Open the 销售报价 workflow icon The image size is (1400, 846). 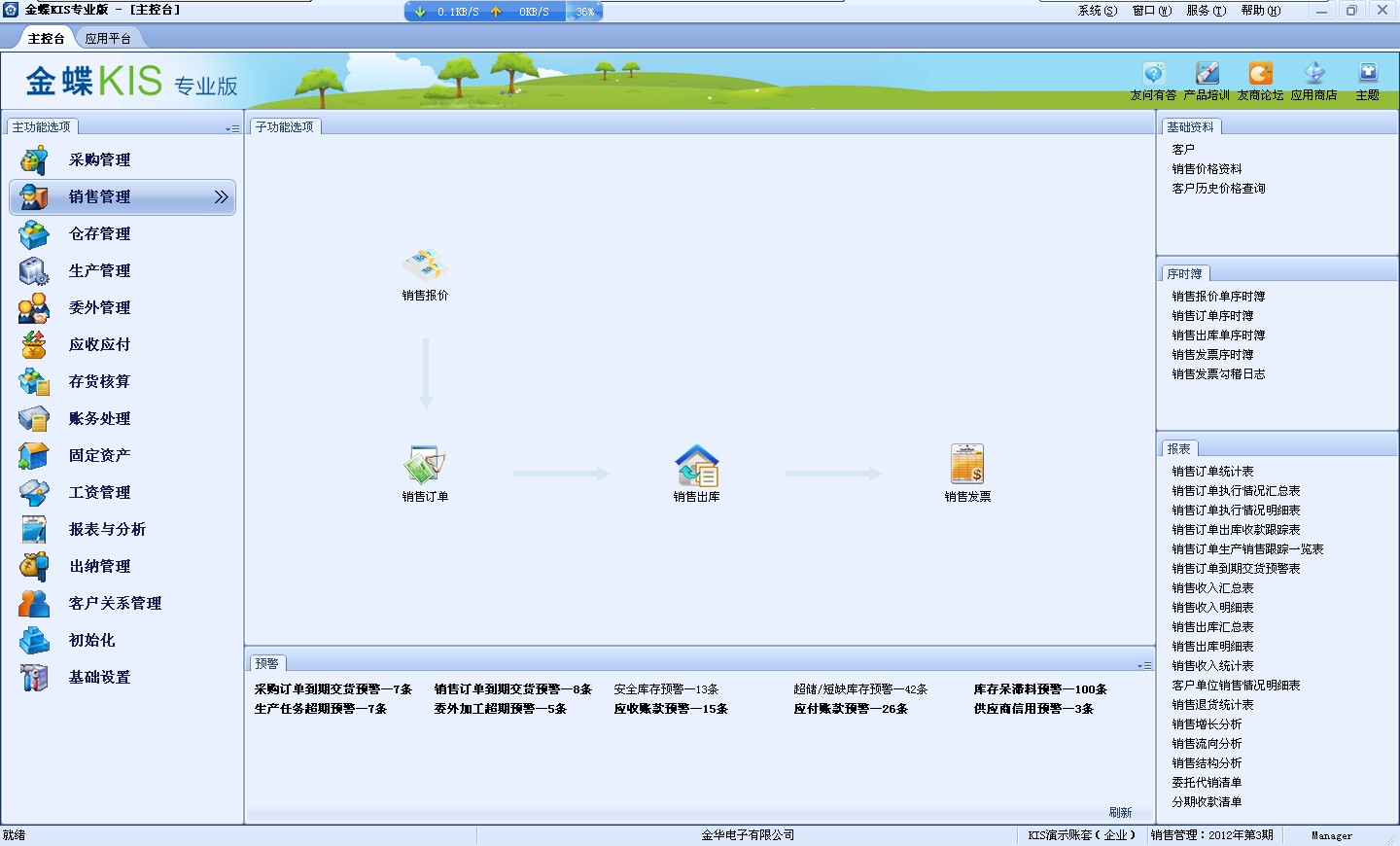click(425, 266)
